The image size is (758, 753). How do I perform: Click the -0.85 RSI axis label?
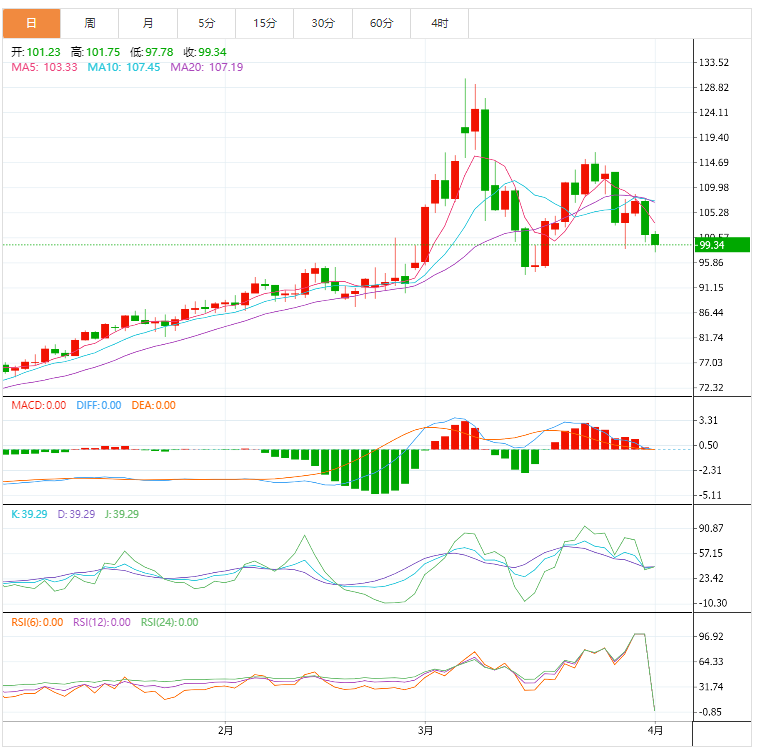[x=710, y=712]
